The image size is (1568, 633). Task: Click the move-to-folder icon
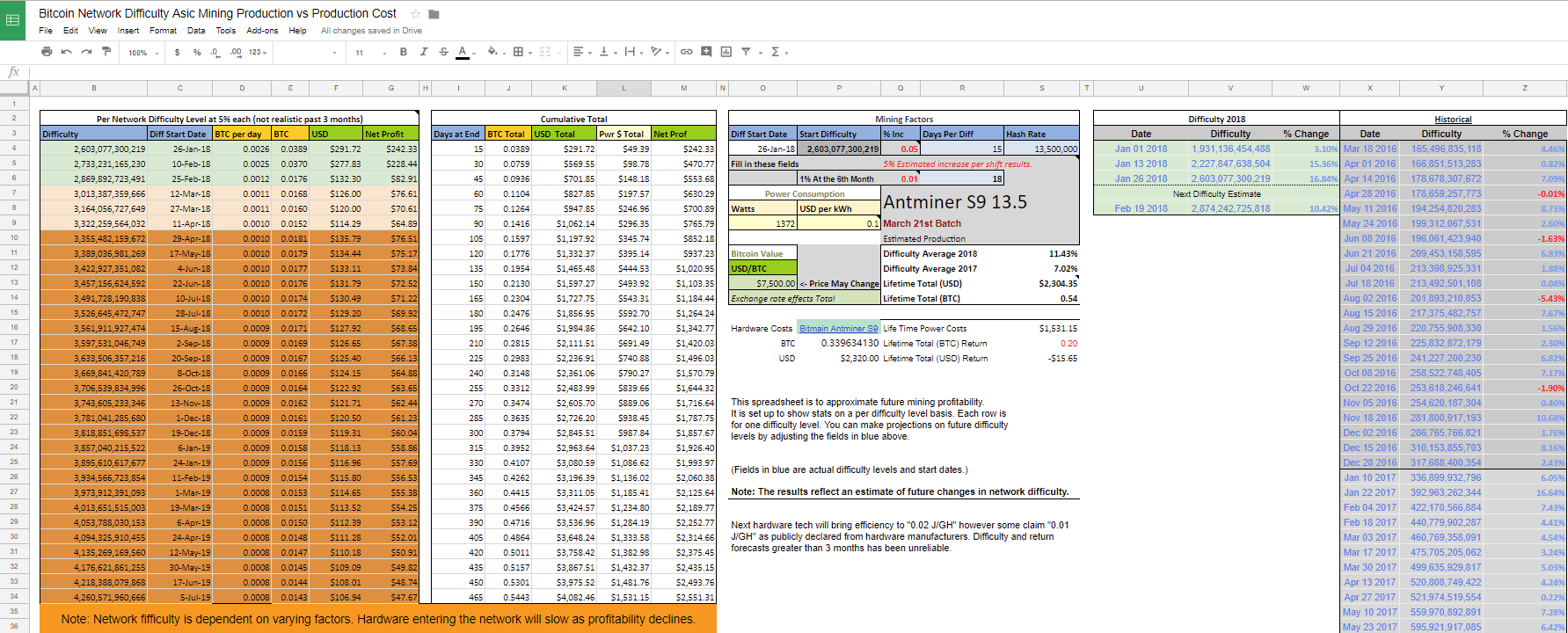(x=434, y=14)
